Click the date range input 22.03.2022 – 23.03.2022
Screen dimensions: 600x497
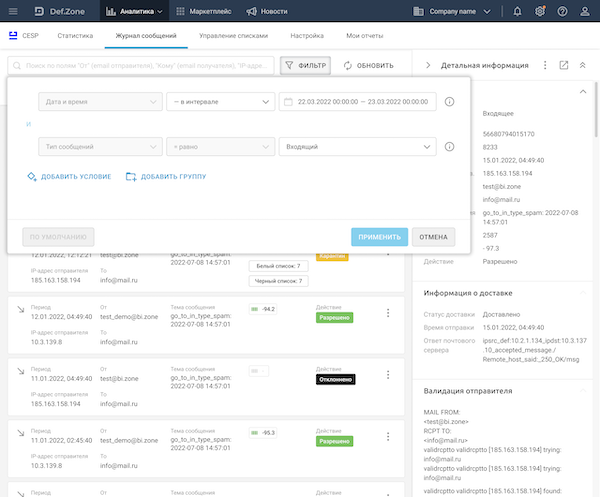(357, 102)
